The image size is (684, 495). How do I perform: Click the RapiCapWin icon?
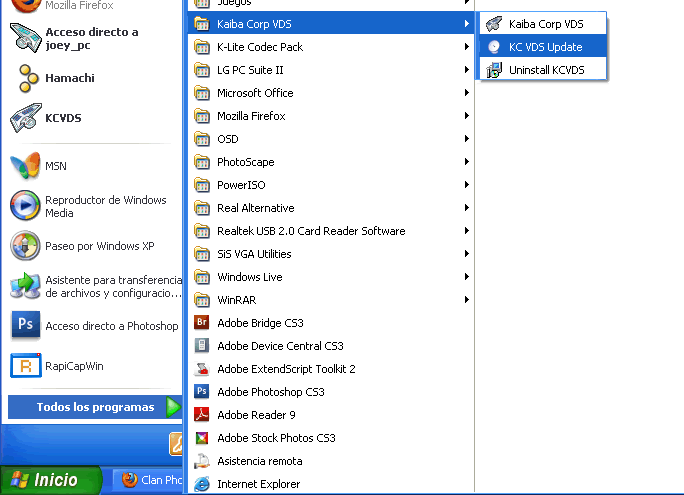pos(26,365)
